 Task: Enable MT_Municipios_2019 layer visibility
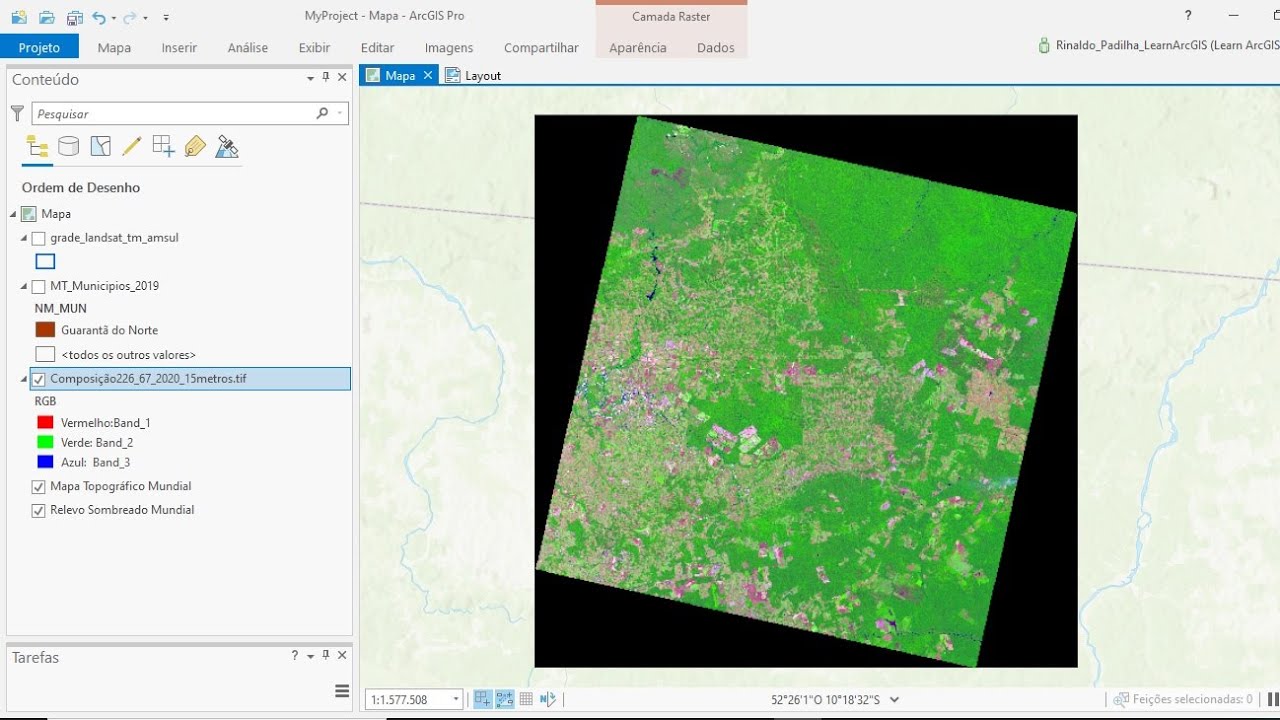39,286
